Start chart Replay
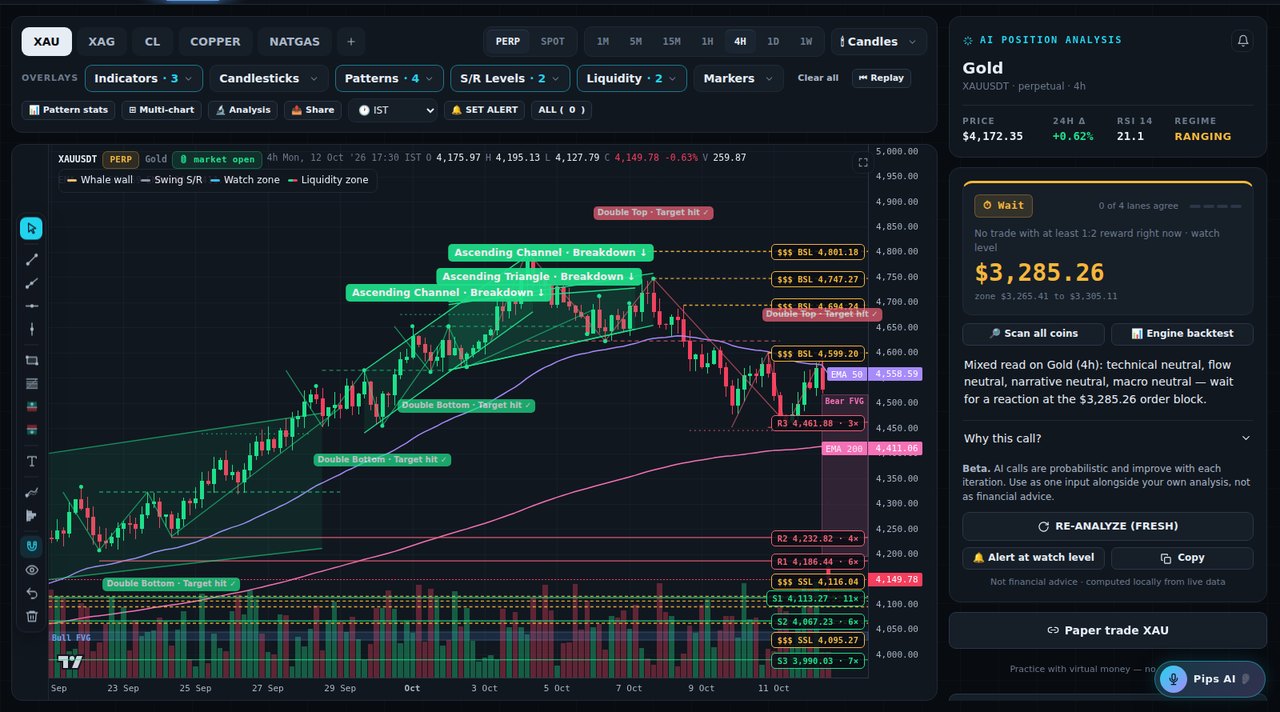1280x712 pixels. tap(881, 78)
